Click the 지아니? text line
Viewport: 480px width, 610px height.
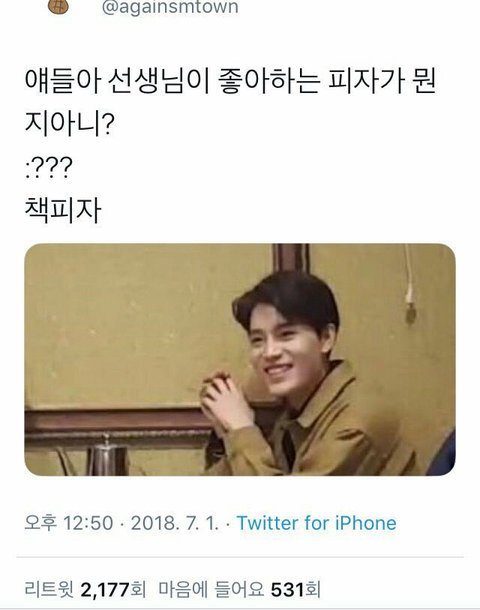click(x=69, y=123)
